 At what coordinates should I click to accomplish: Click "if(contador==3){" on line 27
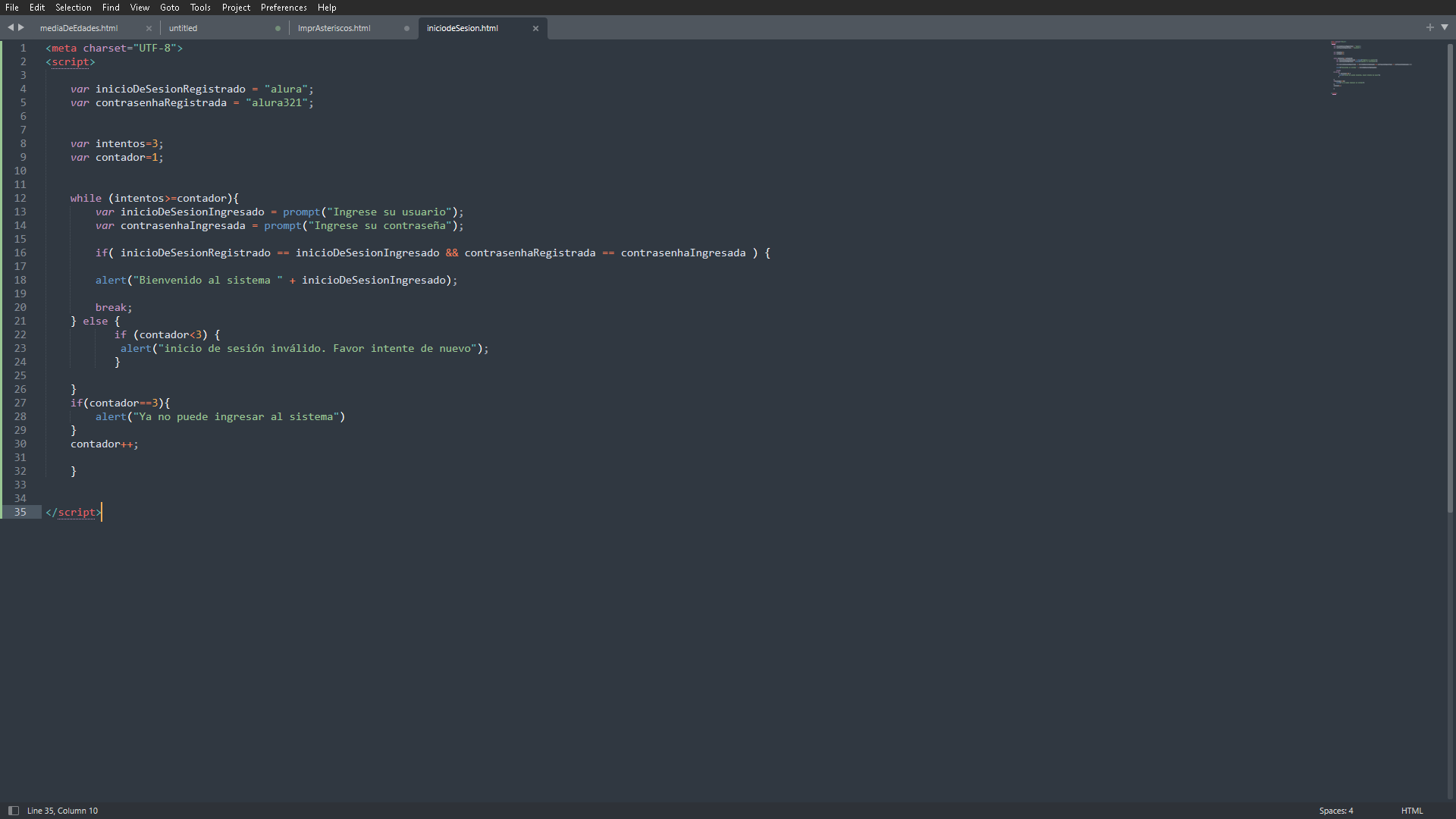(120, 403)
